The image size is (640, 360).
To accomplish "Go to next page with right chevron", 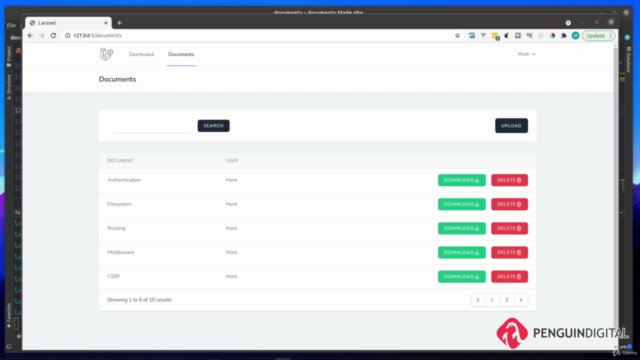I will click(x=521, y=300).
